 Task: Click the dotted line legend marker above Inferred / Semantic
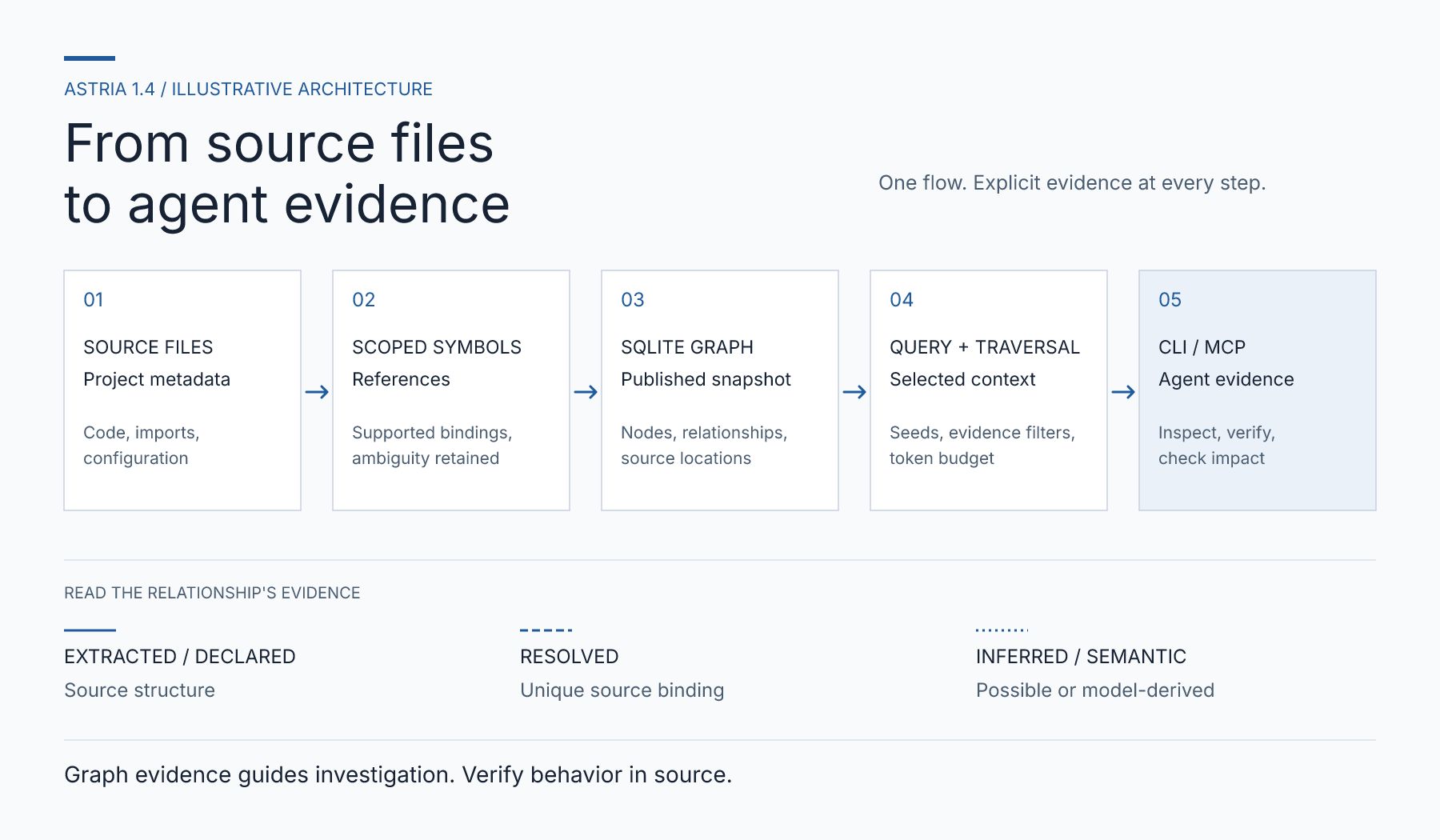coord(1002,630)
